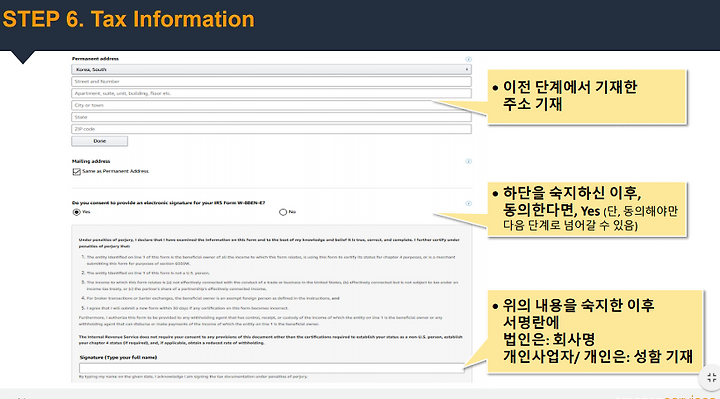This screenshot has width=720, height=399.
Task: Toggle Same as Permanent Address checkbox
Action: click(x=77, y=171)
